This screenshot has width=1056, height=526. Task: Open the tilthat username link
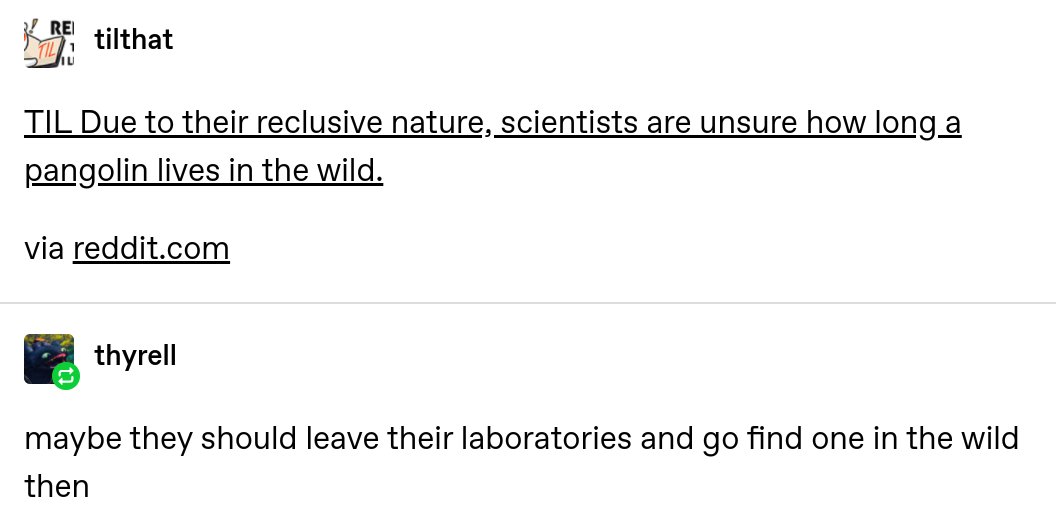pos(133,40)
